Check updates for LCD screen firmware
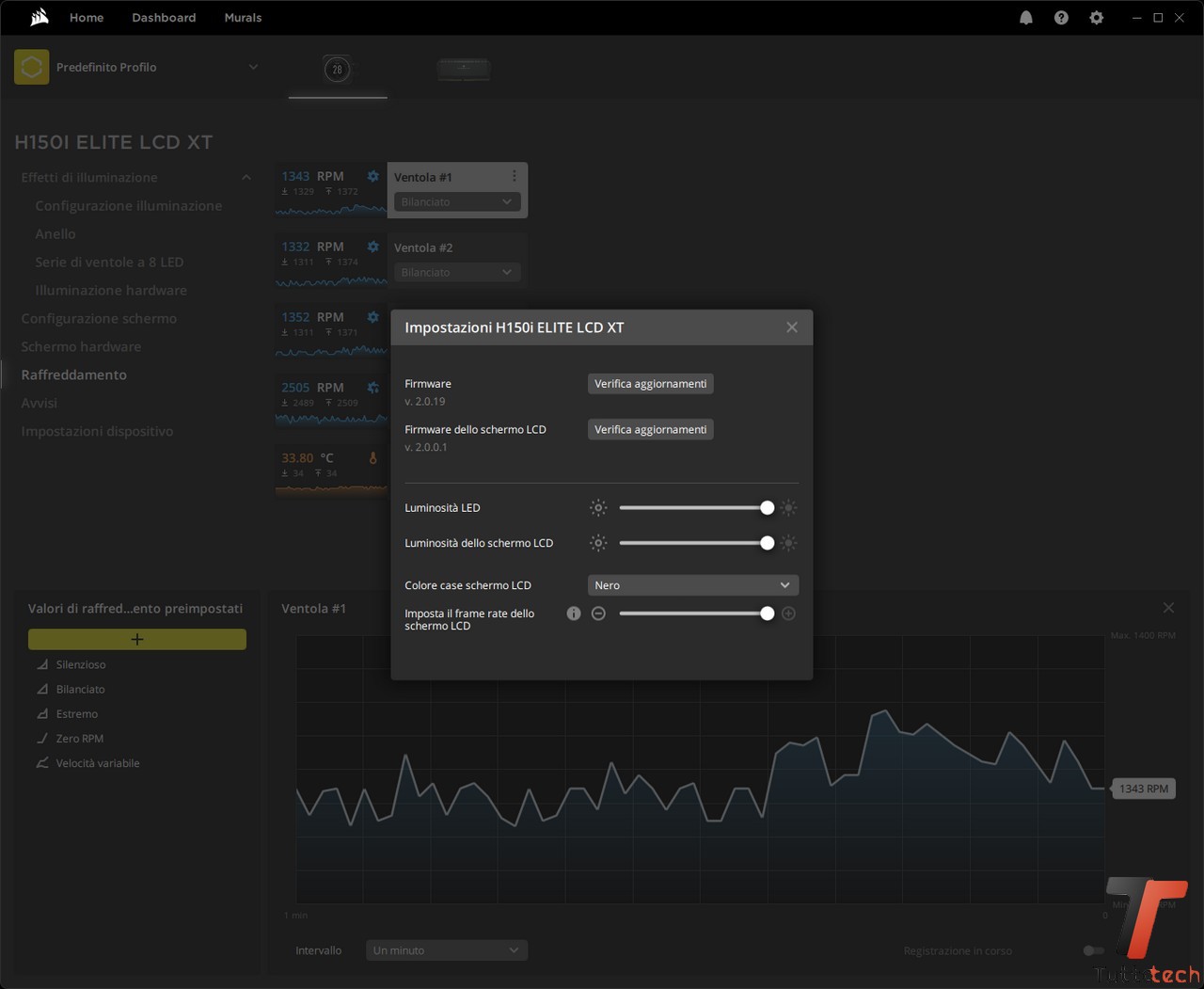1204x989 pixels. 650,429
